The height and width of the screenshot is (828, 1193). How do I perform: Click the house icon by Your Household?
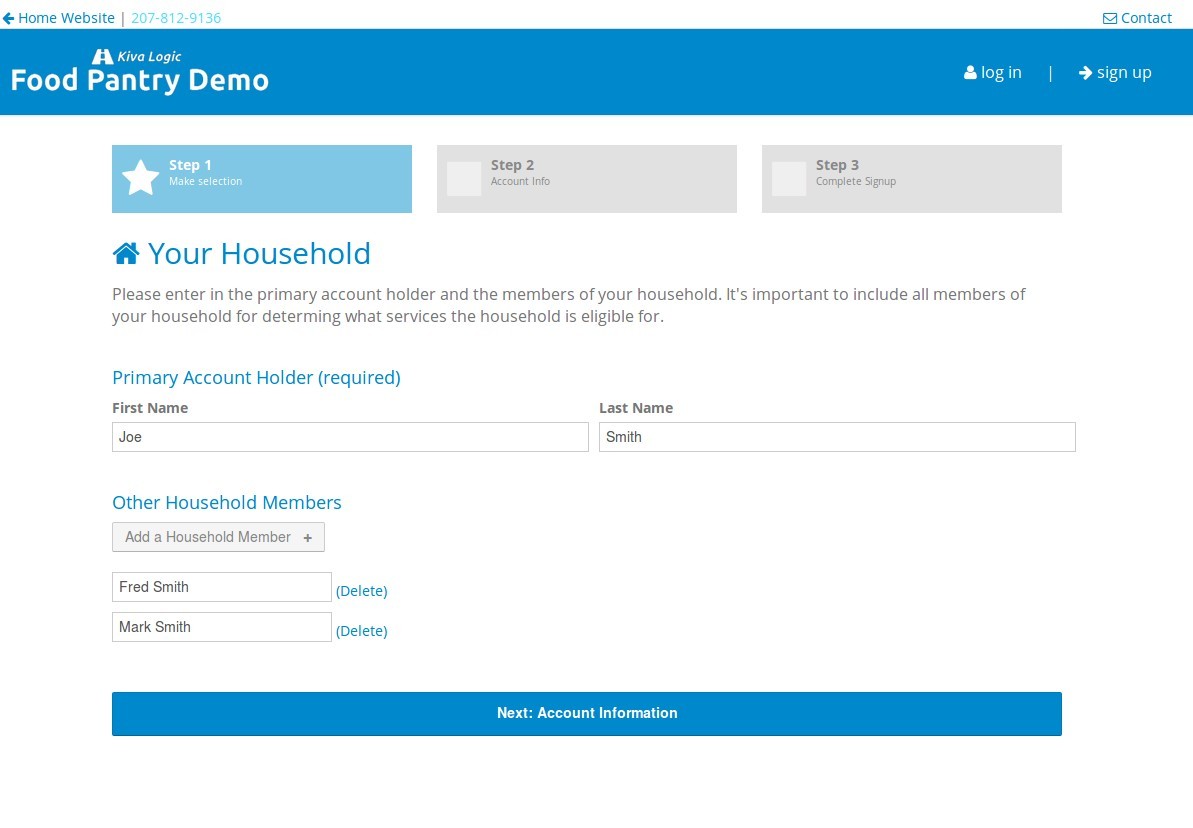[126, 253]
